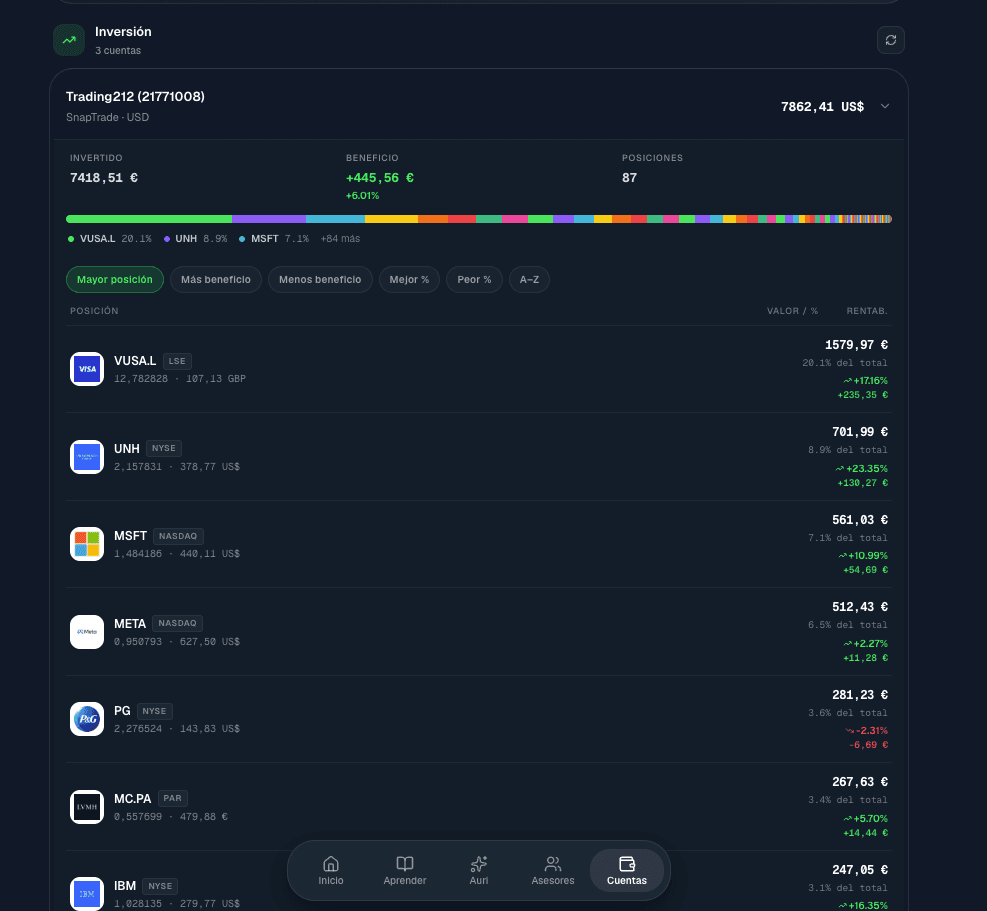Open the PG position name
The width and height of the screenshot is (987, 911).
pyautogui.click(x=122, y=711)
